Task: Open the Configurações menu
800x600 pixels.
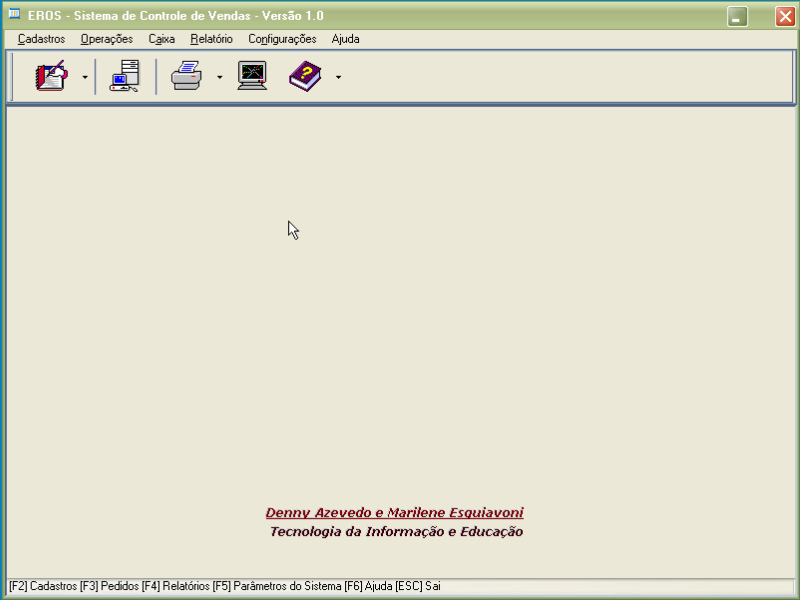Action: [x=282, y=39]
